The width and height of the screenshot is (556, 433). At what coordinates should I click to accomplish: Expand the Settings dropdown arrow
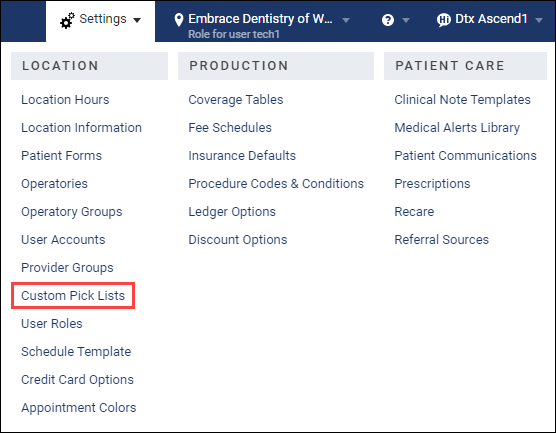[137, 20]
